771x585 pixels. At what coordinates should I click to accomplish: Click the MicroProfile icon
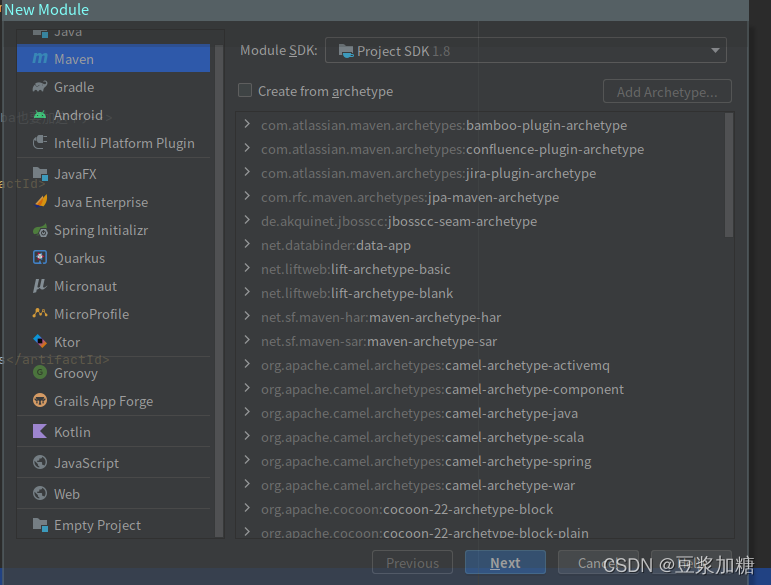[40, 313]
